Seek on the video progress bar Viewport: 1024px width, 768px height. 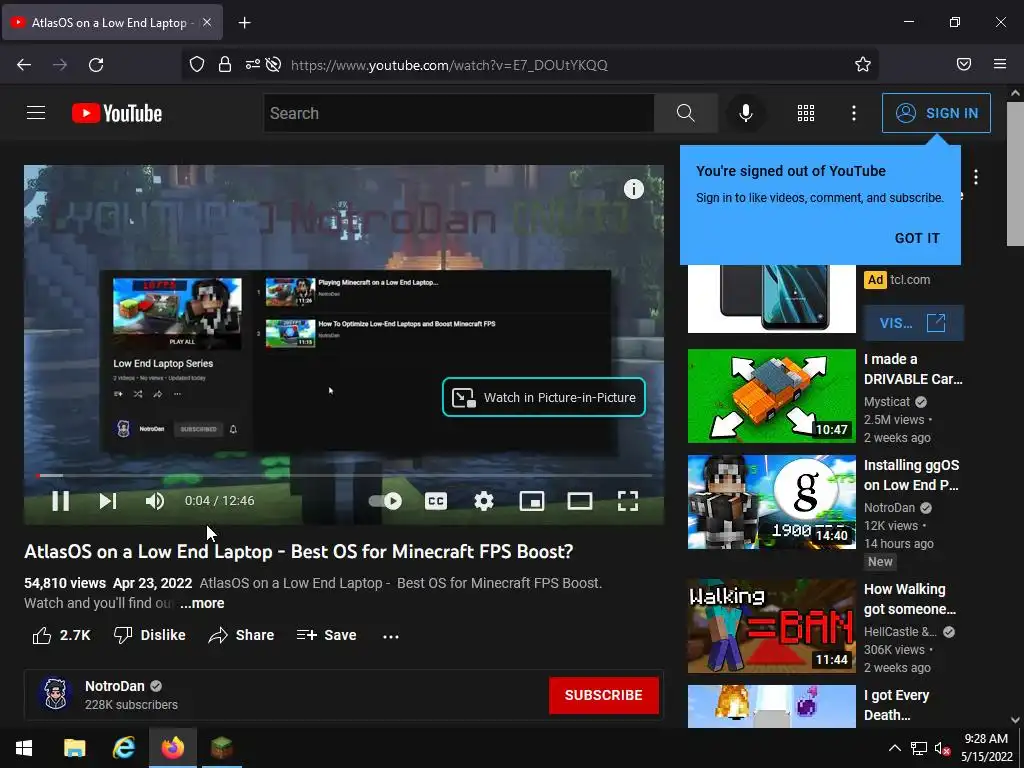[344, 475]
